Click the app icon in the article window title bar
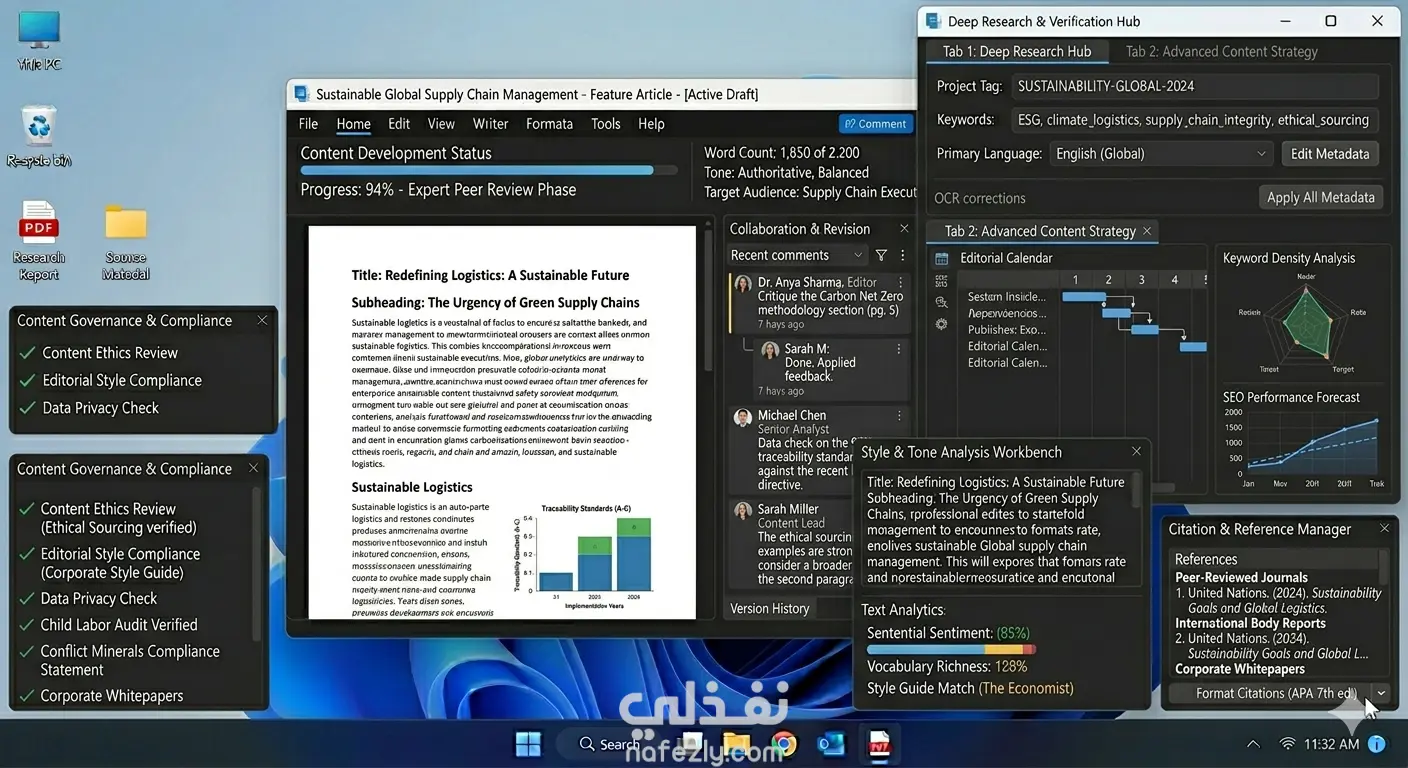The image size is (1408, 768). click(301, 94)
